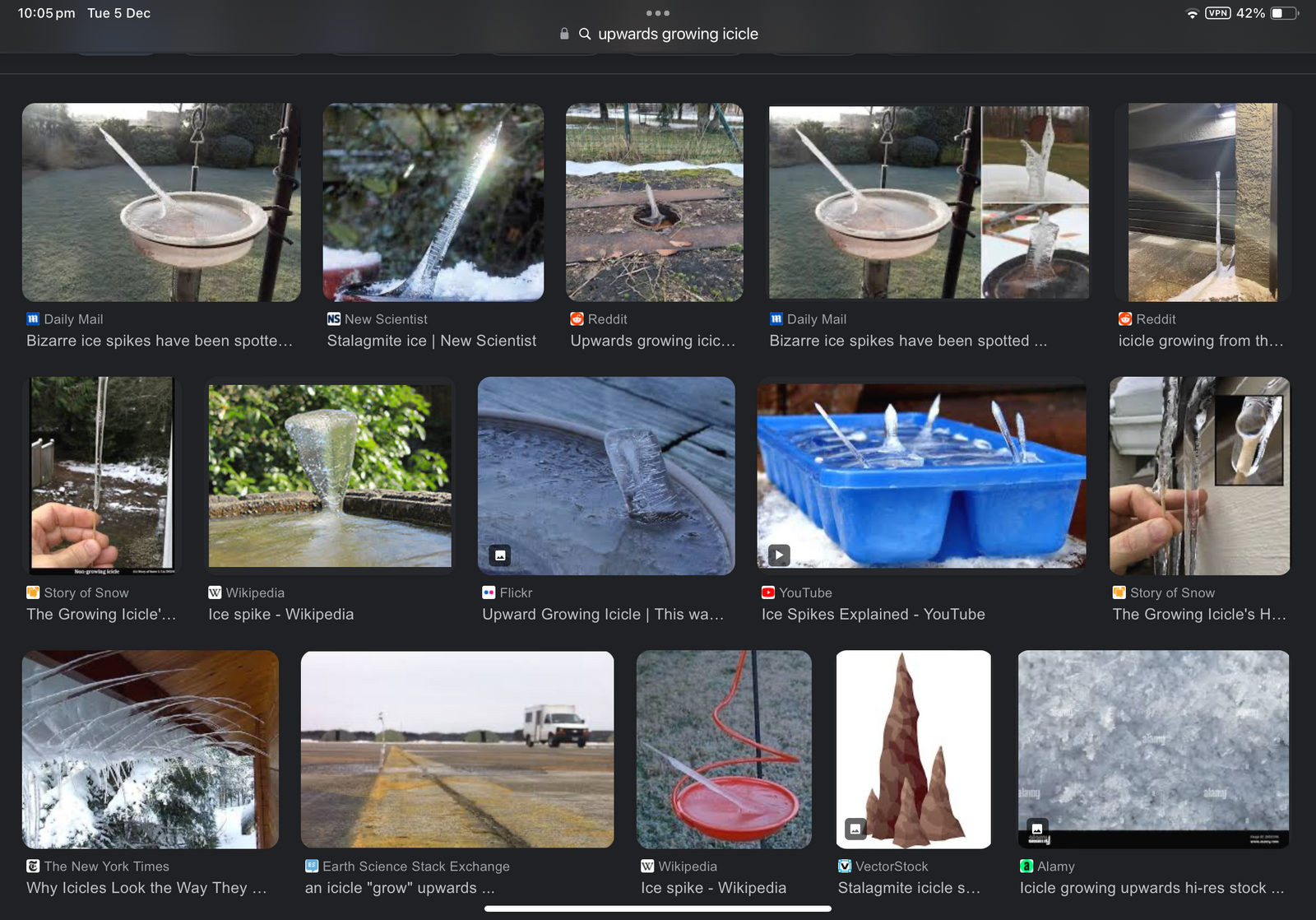Tap the battery indicator in status bar

pos(1284,13)
